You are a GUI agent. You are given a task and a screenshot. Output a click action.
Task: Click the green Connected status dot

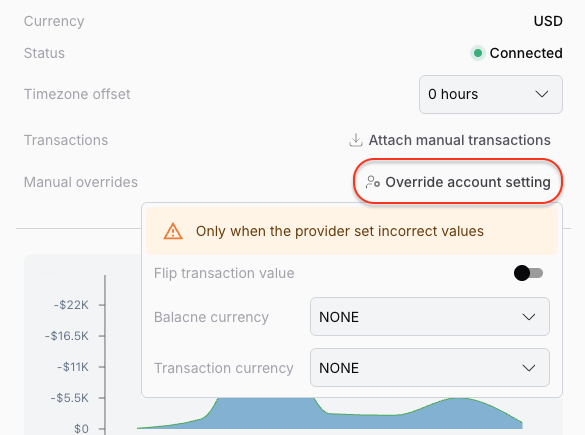pyautogui.click(x=478, y=53)
